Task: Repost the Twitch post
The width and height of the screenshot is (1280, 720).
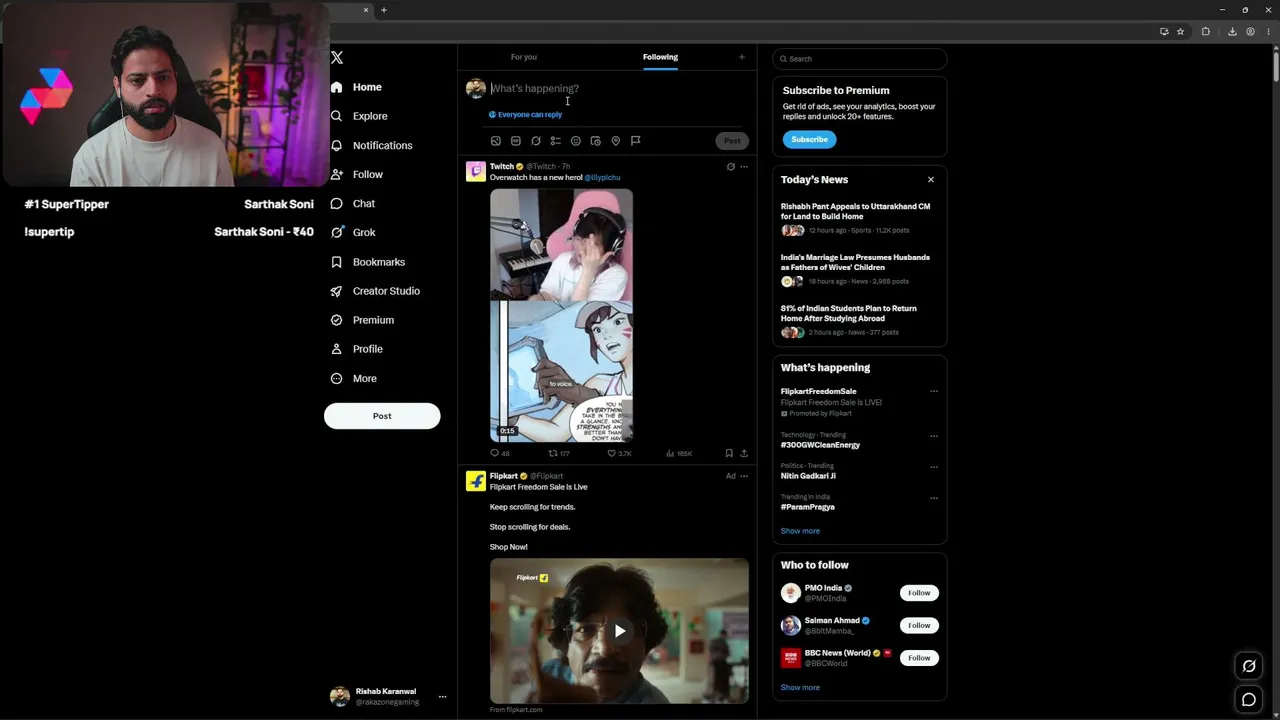Action: [558, 453]
